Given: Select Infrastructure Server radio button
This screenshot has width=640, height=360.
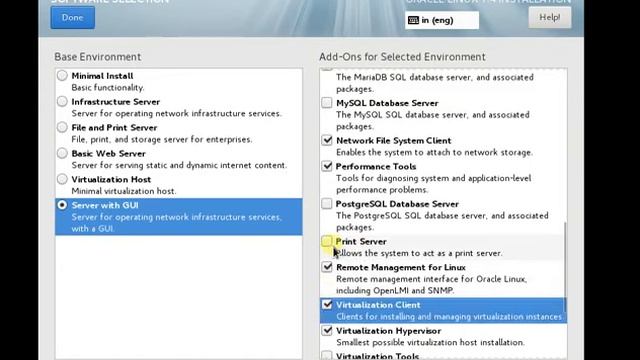Looking at the screenshot, I should tap(62, 101).
